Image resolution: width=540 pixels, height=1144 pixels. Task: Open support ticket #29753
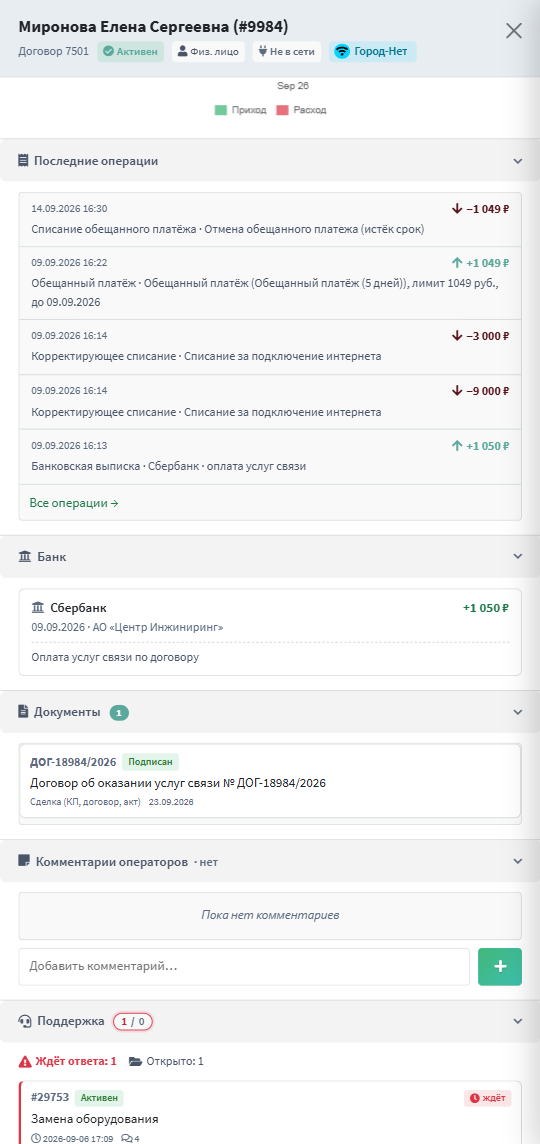270,1113
